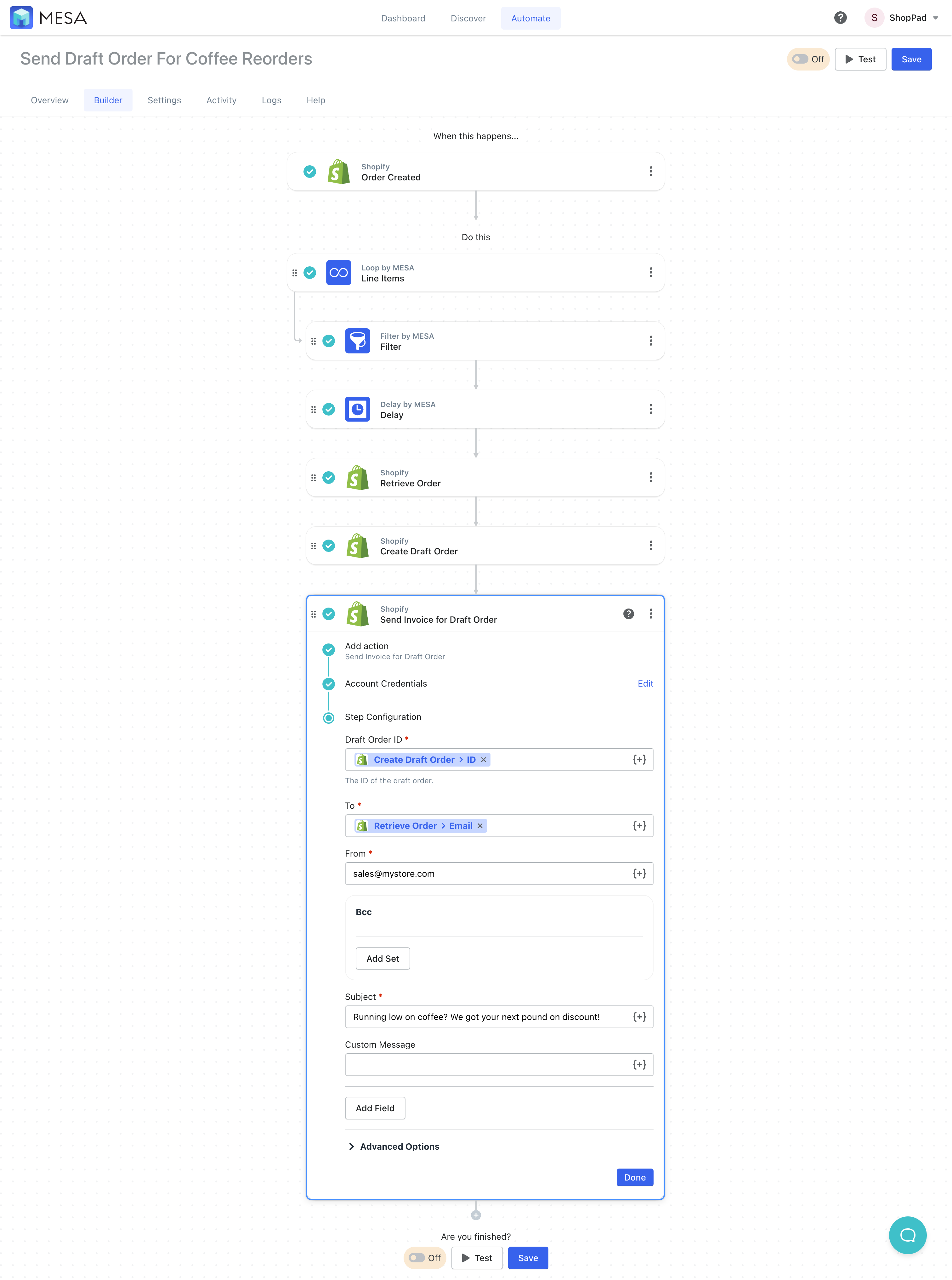952x1280 pixels.
Task: Edit Account Credentials
Action: (645, 683)
